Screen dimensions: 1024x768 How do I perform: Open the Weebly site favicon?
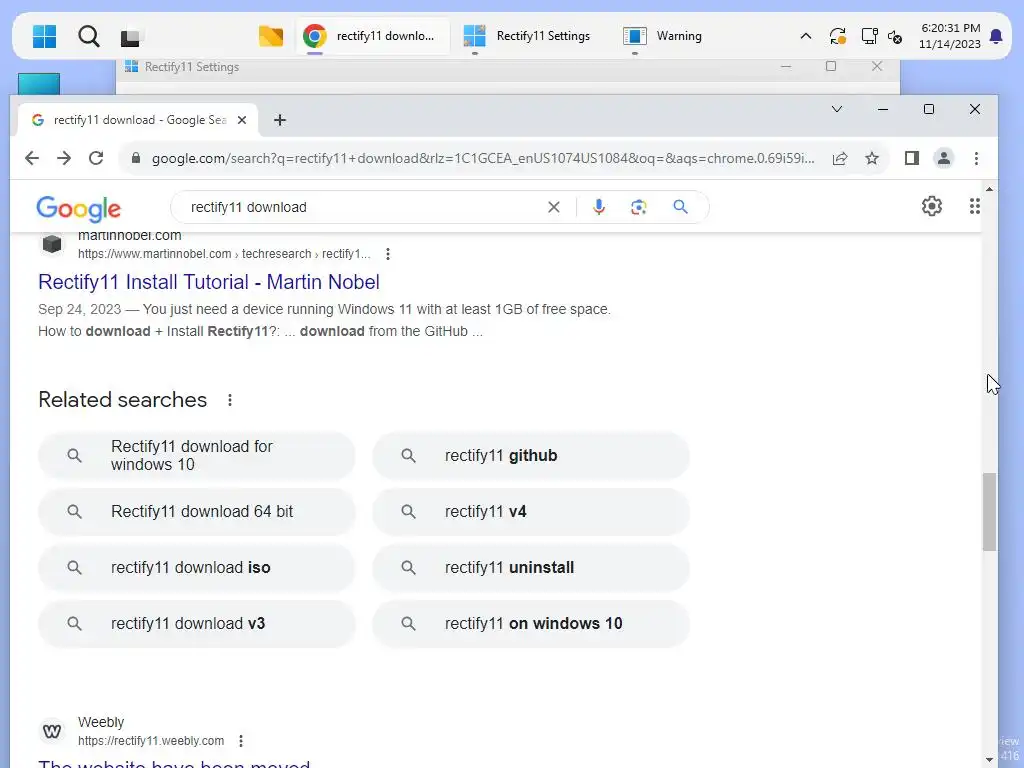click(52, 731)
